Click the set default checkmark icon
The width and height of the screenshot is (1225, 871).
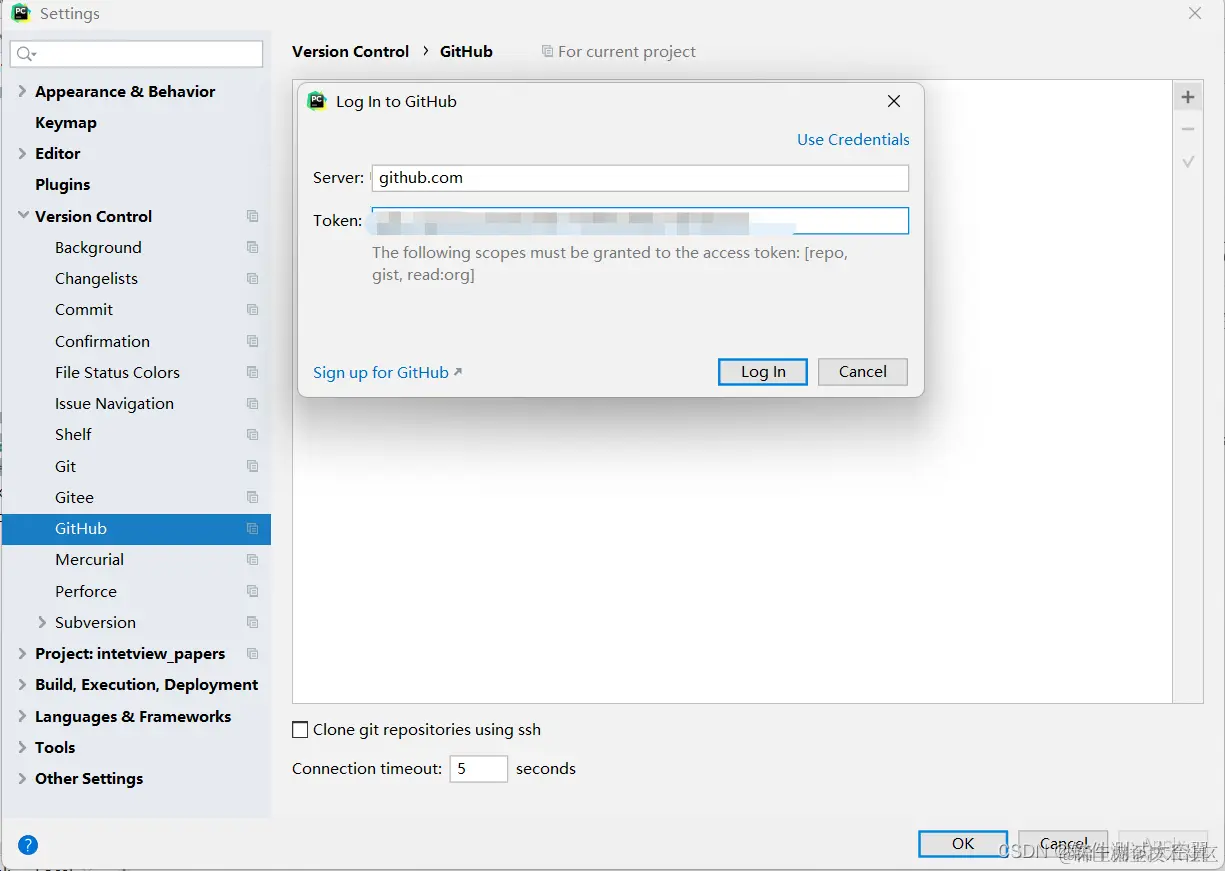pos(1188,161)
